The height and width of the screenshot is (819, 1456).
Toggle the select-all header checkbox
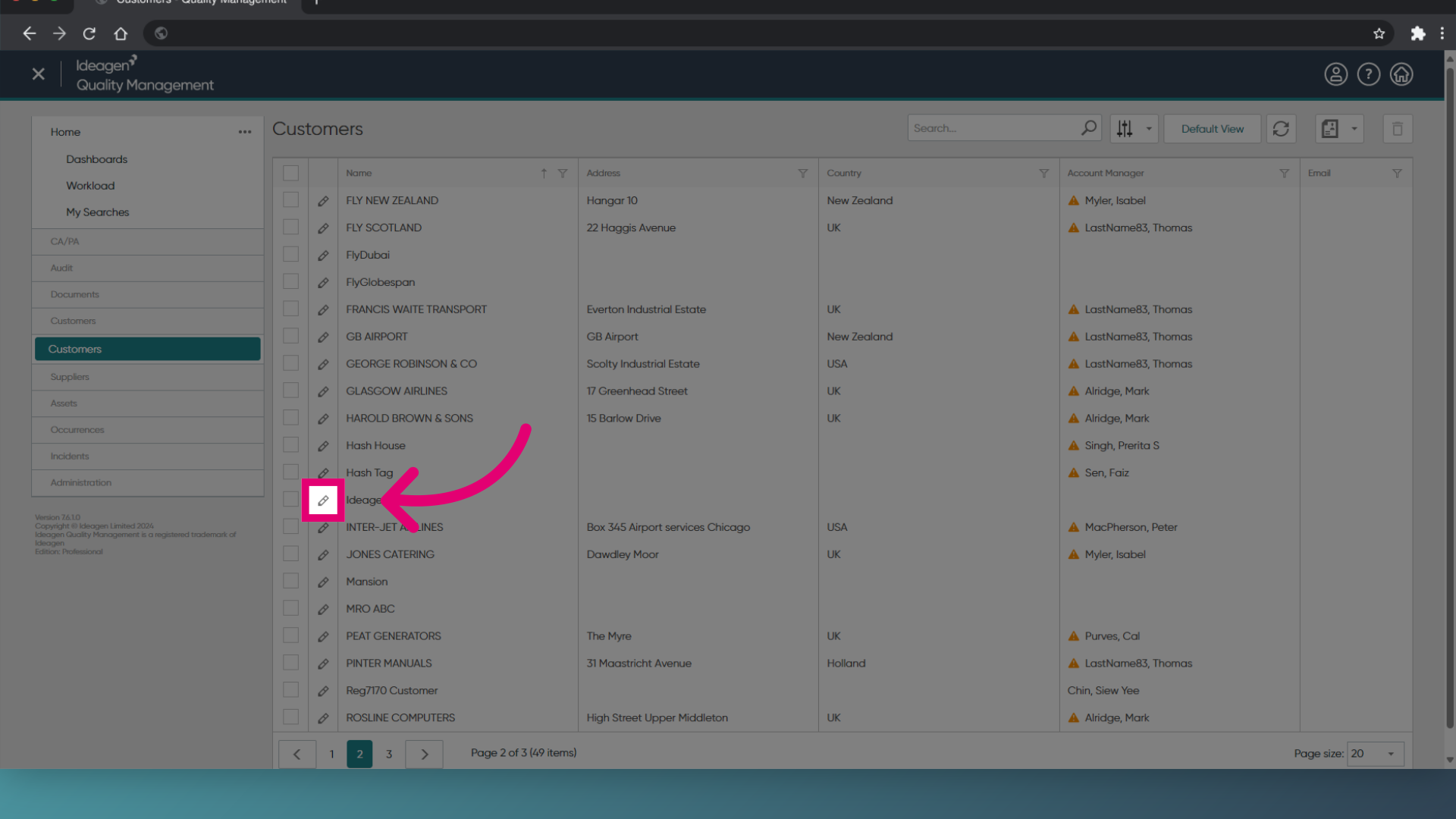(290, 173)
